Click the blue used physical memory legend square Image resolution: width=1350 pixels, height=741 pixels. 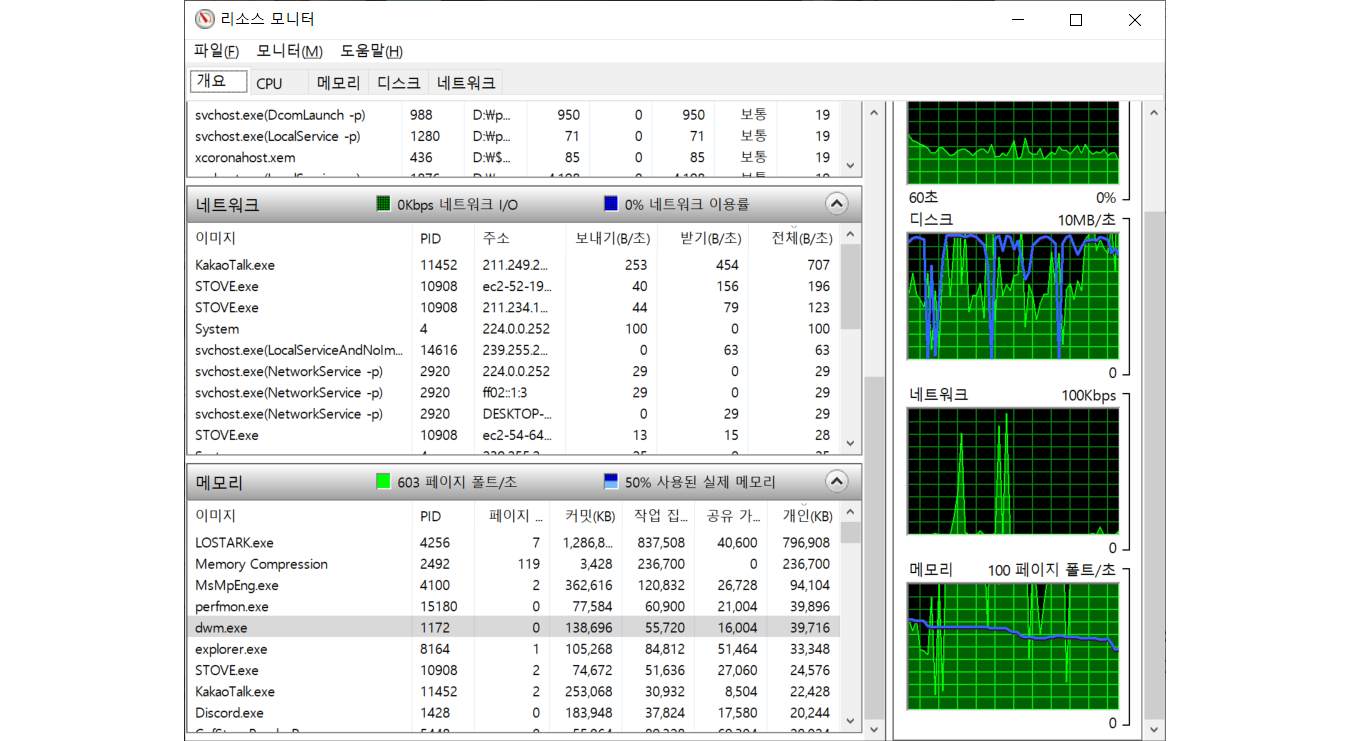click(x=611, y=482)
